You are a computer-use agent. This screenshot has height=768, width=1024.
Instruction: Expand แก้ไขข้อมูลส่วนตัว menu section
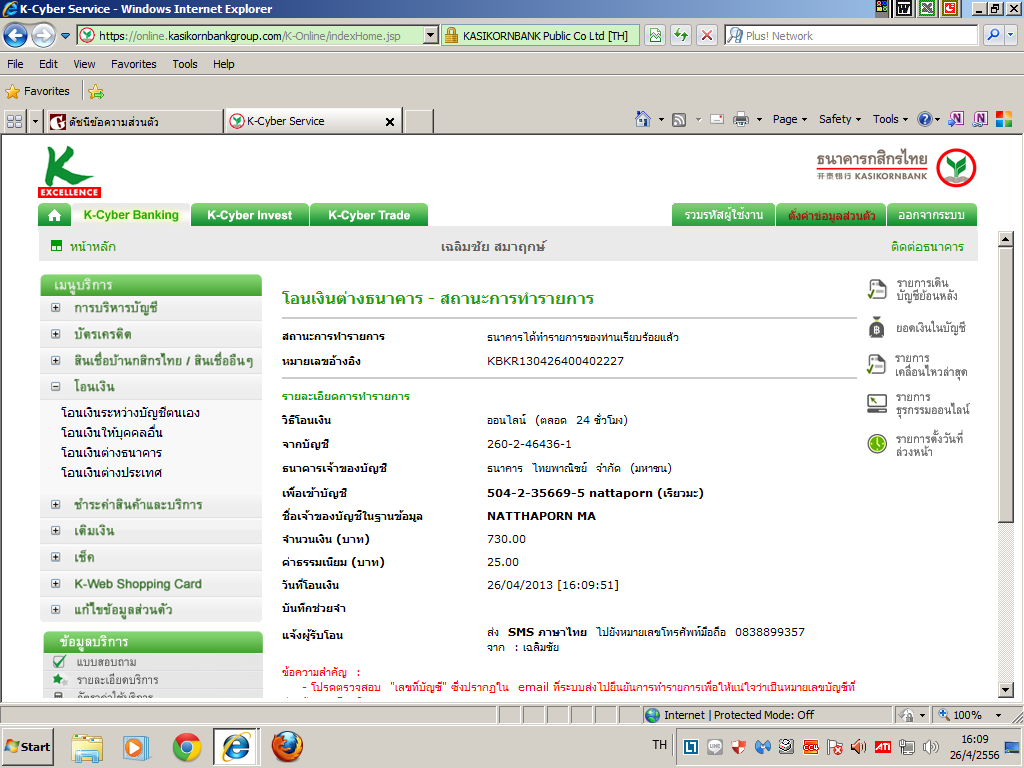pos(56,610)
